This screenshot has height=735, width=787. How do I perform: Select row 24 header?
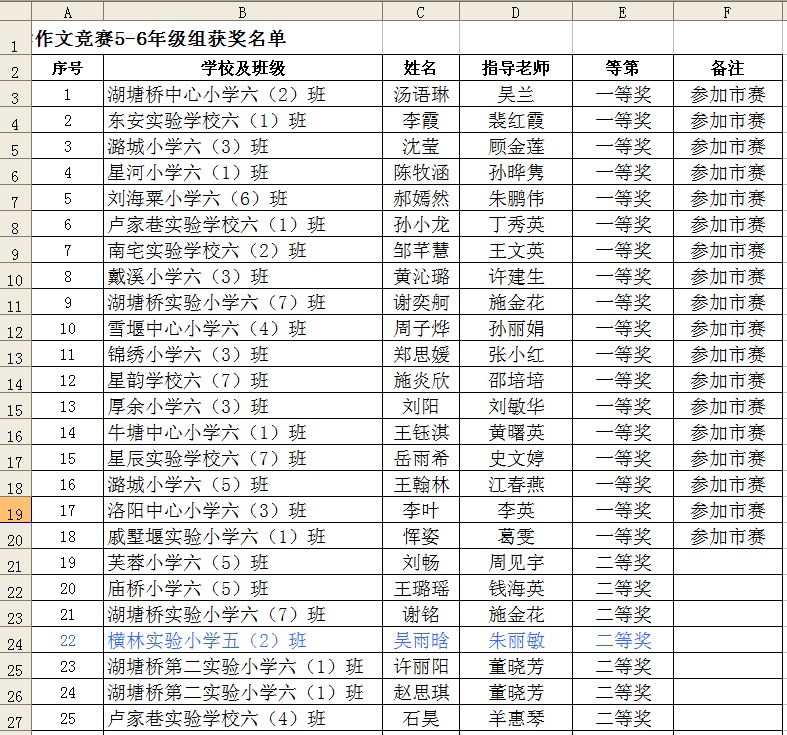pyautogui.click(x=16, y=640)
